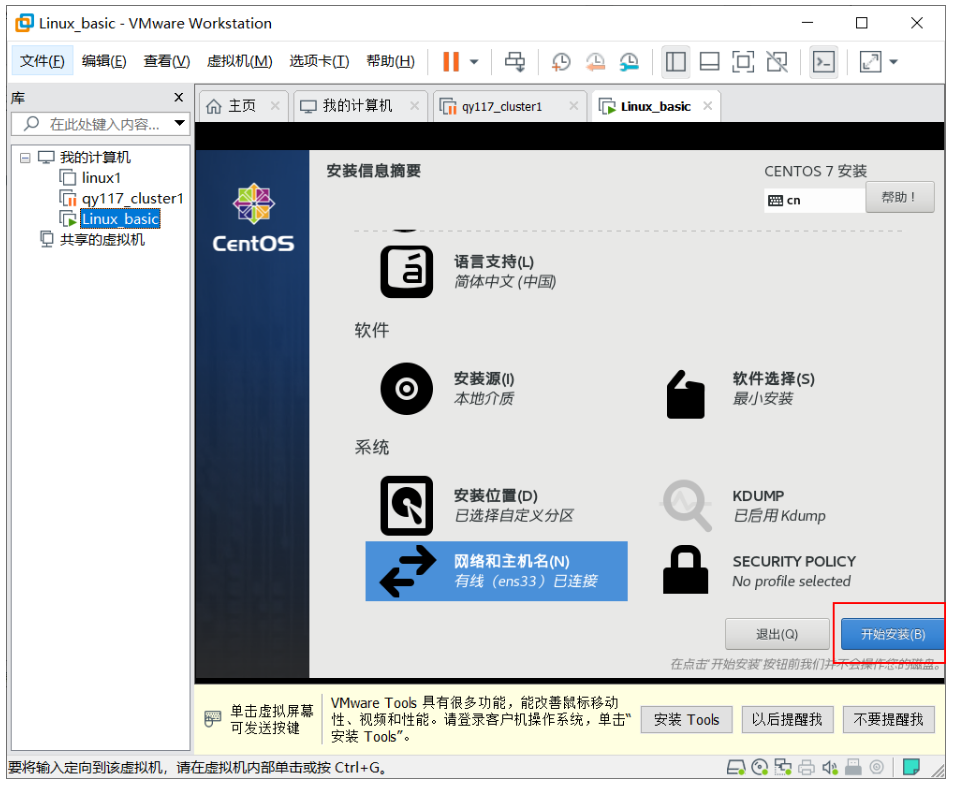Click the CentOS logo in installer
955x785 pixels.
[x=253, y=217]
